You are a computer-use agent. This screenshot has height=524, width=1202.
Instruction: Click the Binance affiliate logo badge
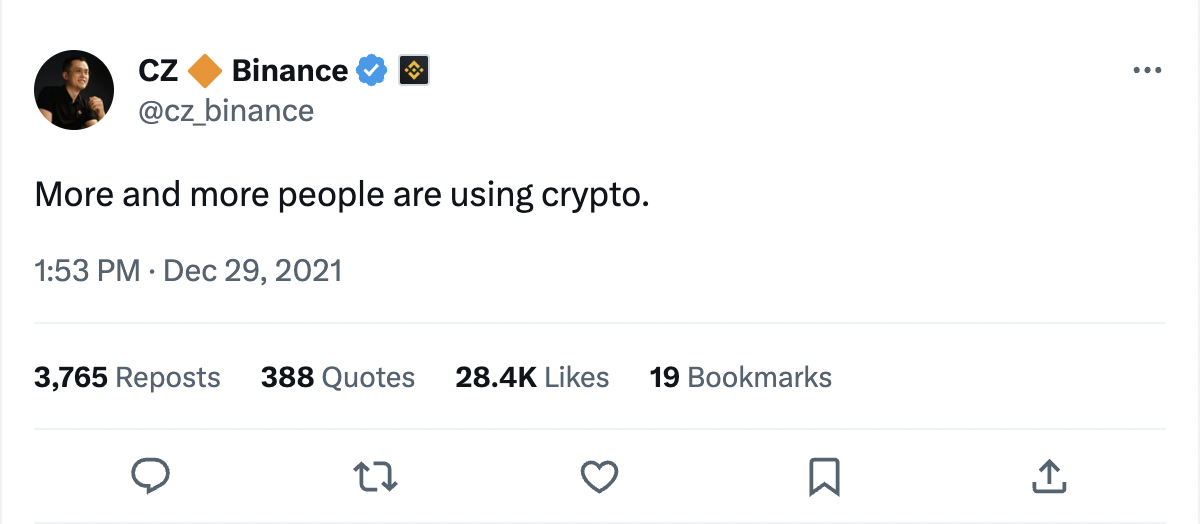click(413, 71)
